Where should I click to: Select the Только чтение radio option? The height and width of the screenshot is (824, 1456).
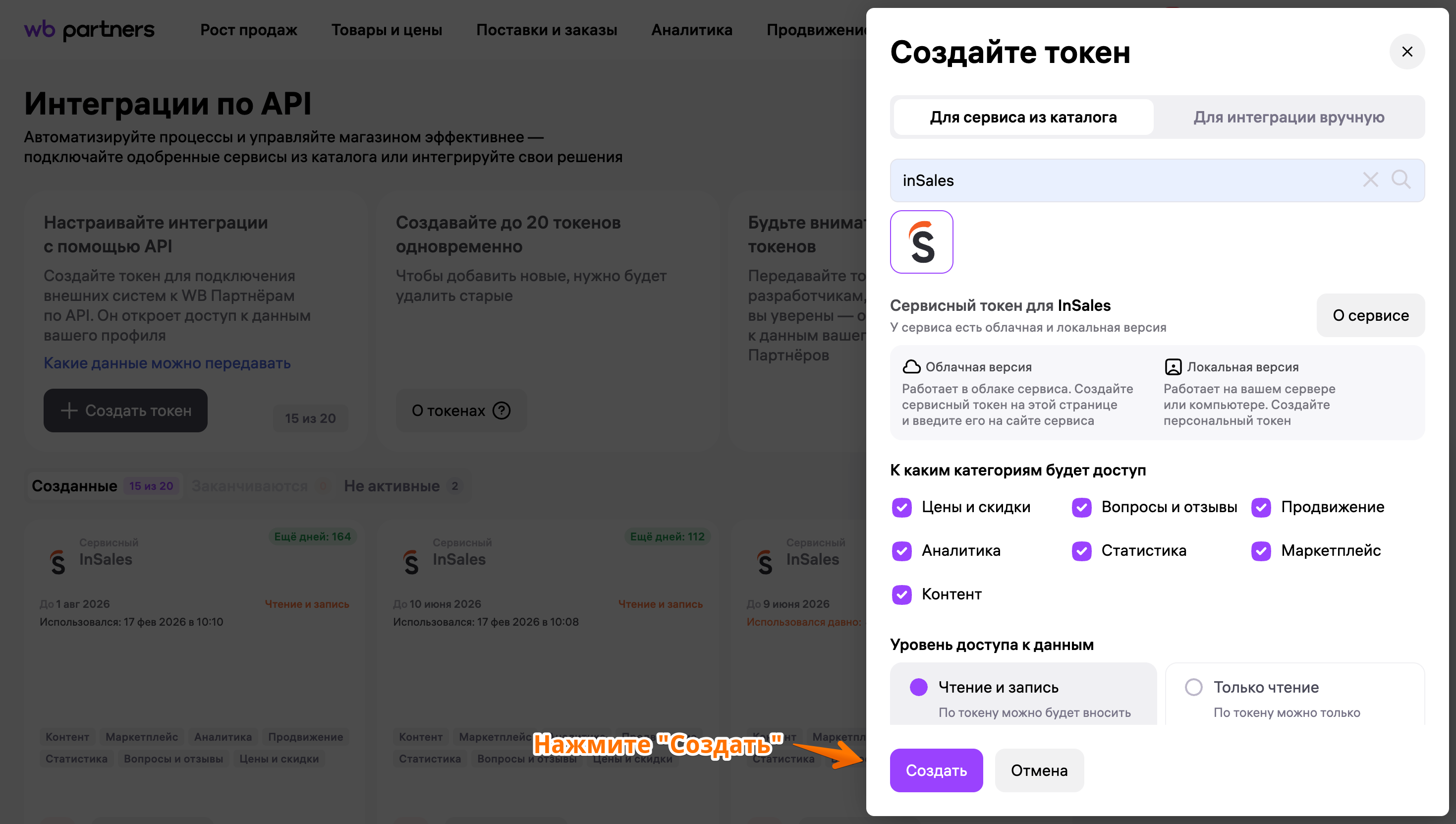click(x=1193, y=687)
